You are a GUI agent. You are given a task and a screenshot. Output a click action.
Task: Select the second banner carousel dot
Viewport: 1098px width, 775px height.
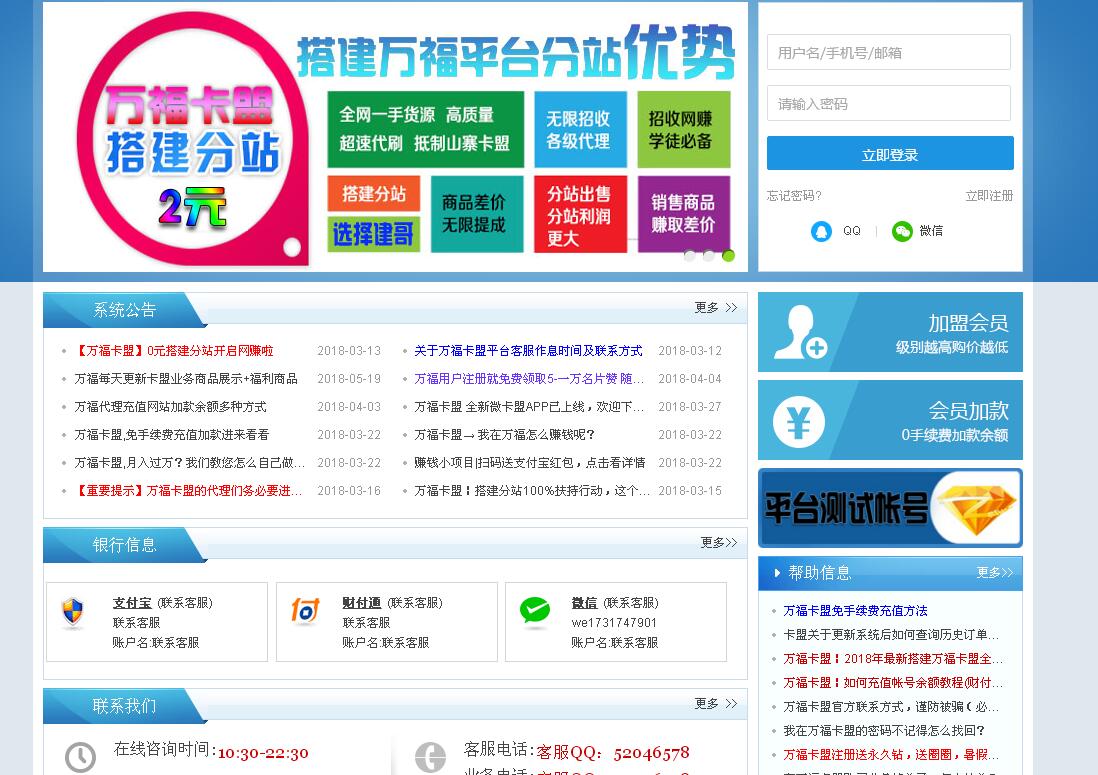709,256
